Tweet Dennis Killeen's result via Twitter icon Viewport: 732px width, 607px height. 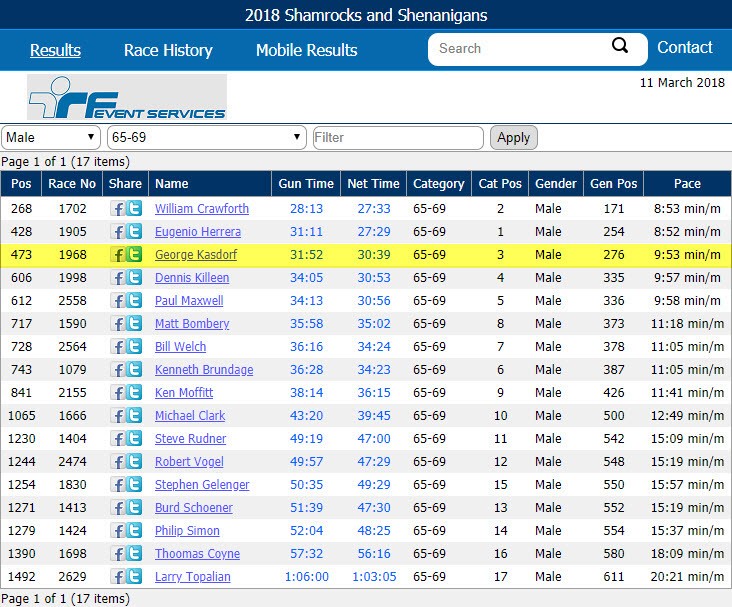pyautogui.click(x=134, y=278)
